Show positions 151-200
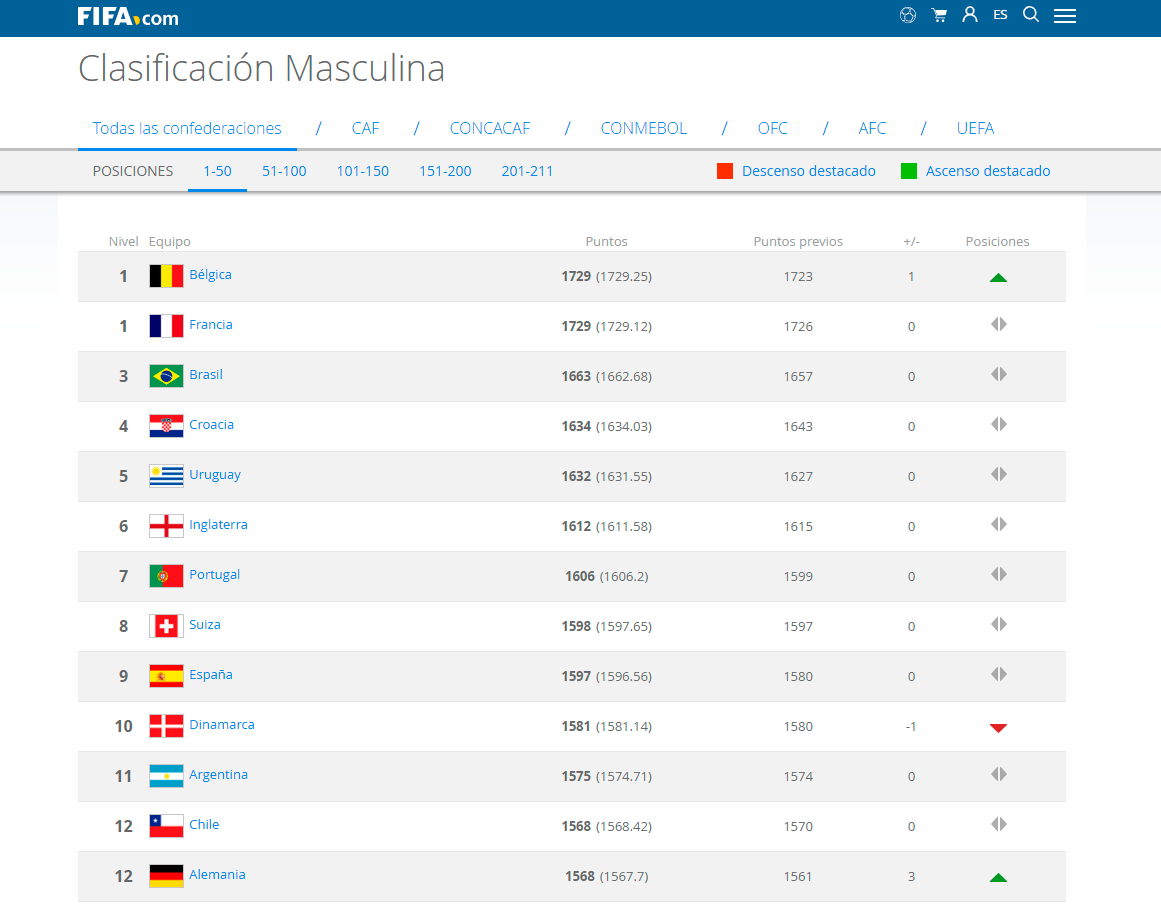Viewport: 1161px width, 906px height. [445, 171]
